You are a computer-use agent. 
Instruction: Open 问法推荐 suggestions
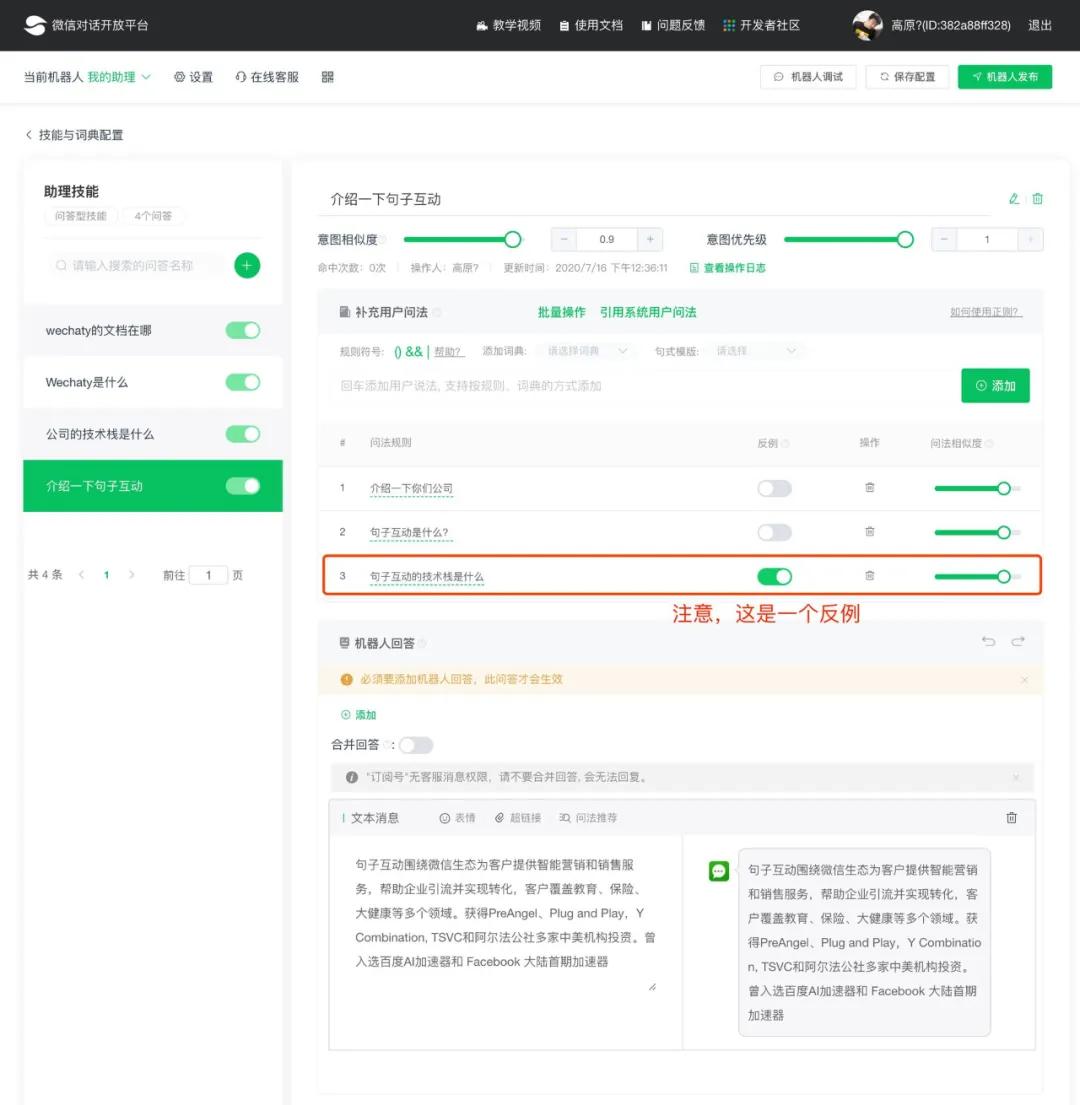588,817
